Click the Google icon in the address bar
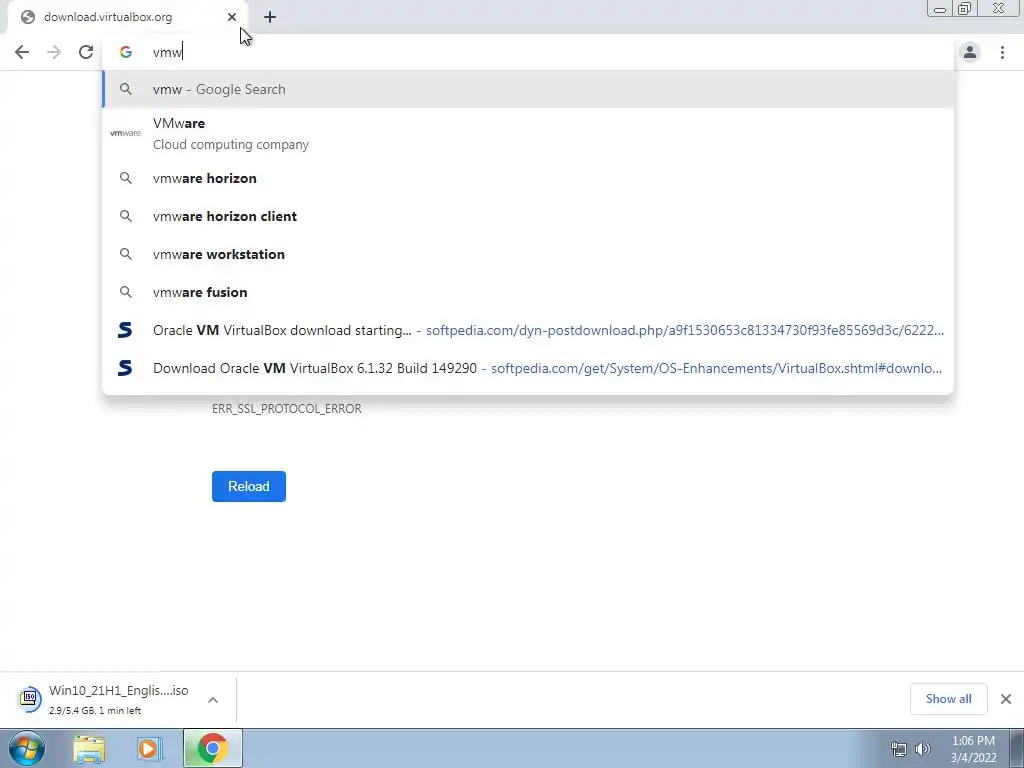Image resolution: width=1024 pixels, height=768 pixels. 125,52
